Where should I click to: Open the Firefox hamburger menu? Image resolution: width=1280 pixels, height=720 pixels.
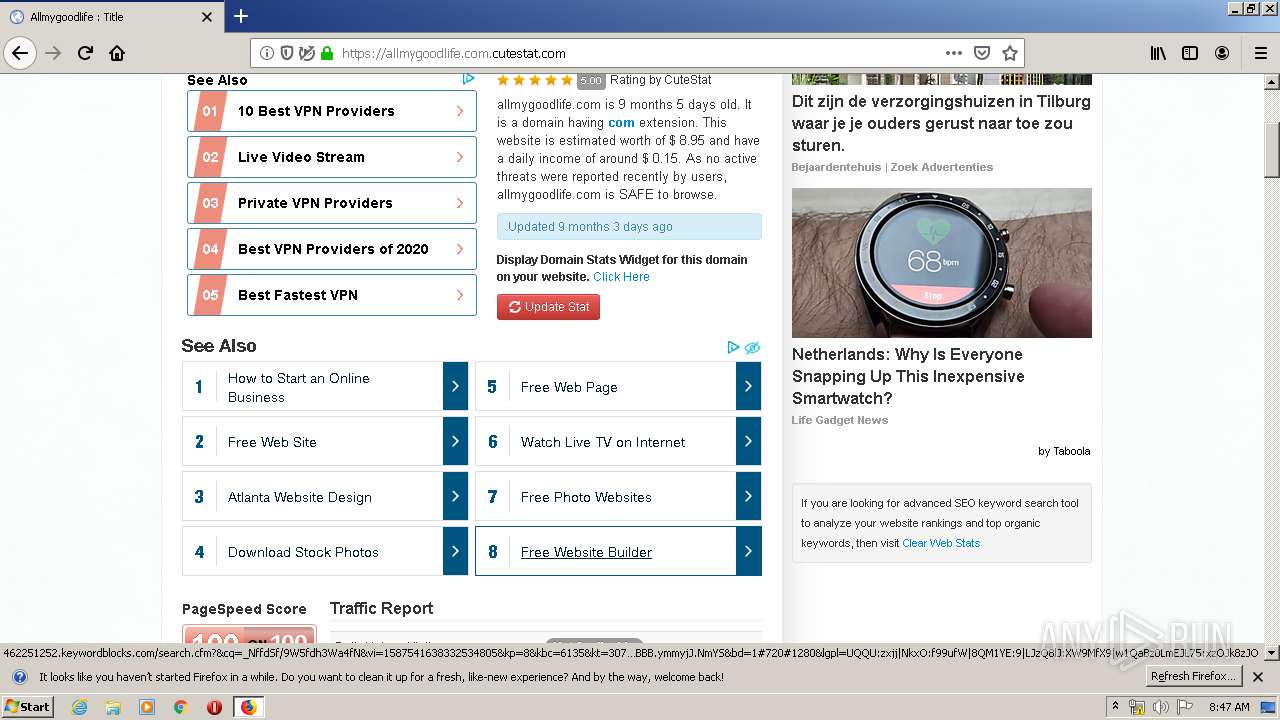(1260, 53)
